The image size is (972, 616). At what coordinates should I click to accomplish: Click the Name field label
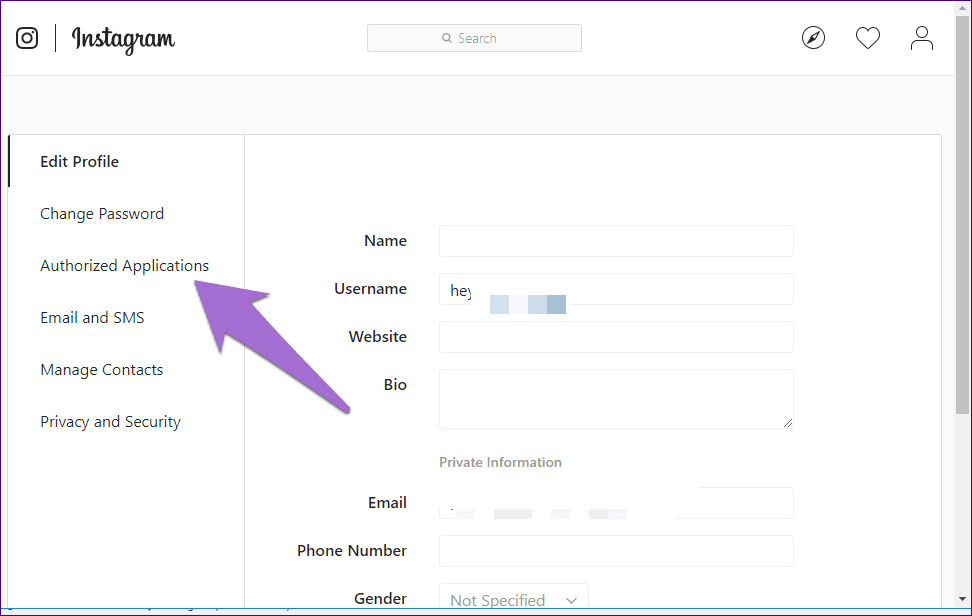[385, 241]
